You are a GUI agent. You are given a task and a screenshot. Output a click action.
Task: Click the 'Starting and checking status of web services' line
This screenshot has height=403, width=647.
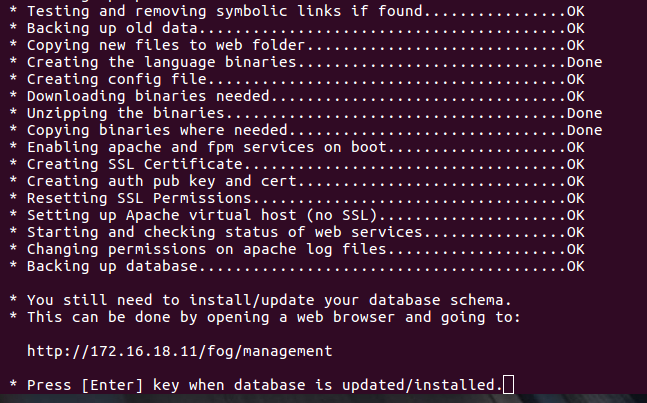[x=297, y=232]
